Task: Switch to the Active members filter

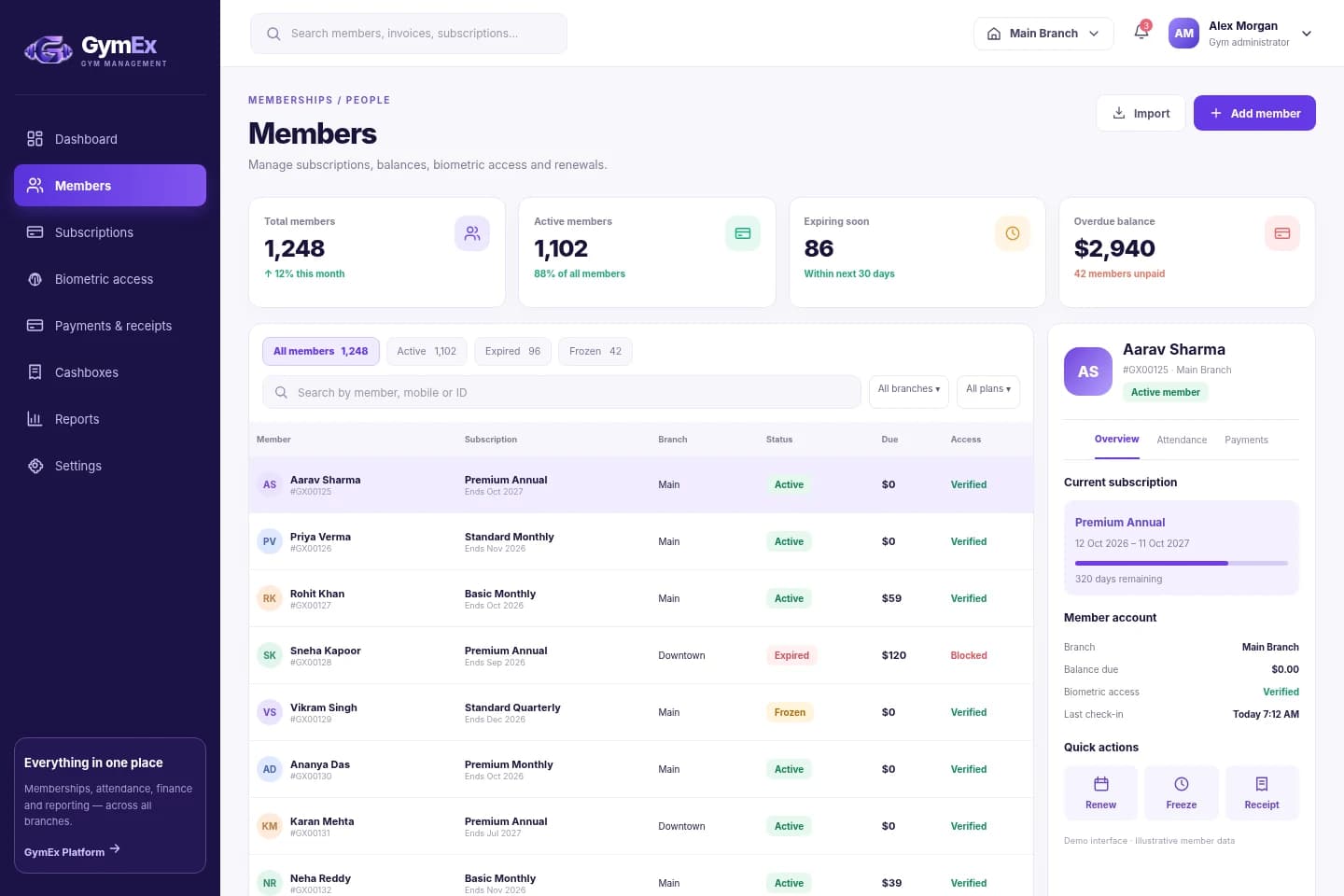Action: 427,351
